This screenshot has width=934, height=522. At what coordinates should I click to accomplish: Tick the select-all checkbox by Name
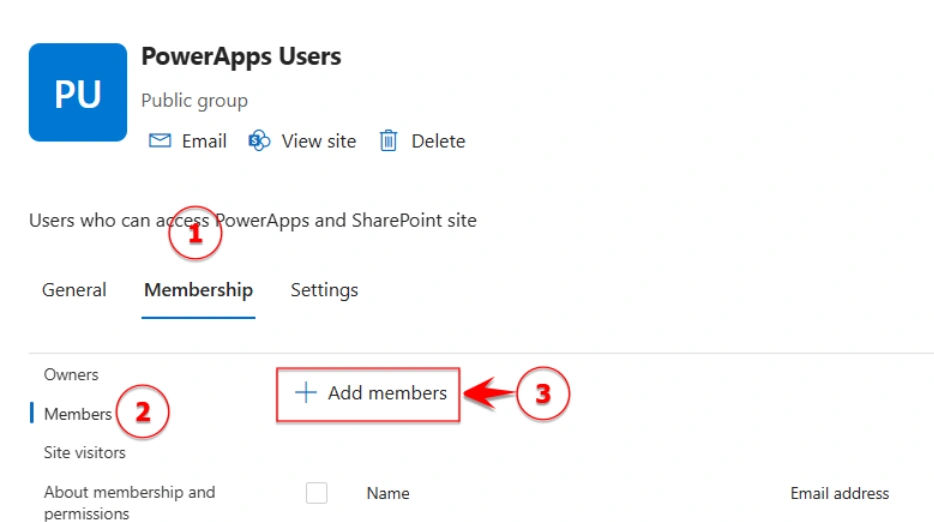[316, 493]
